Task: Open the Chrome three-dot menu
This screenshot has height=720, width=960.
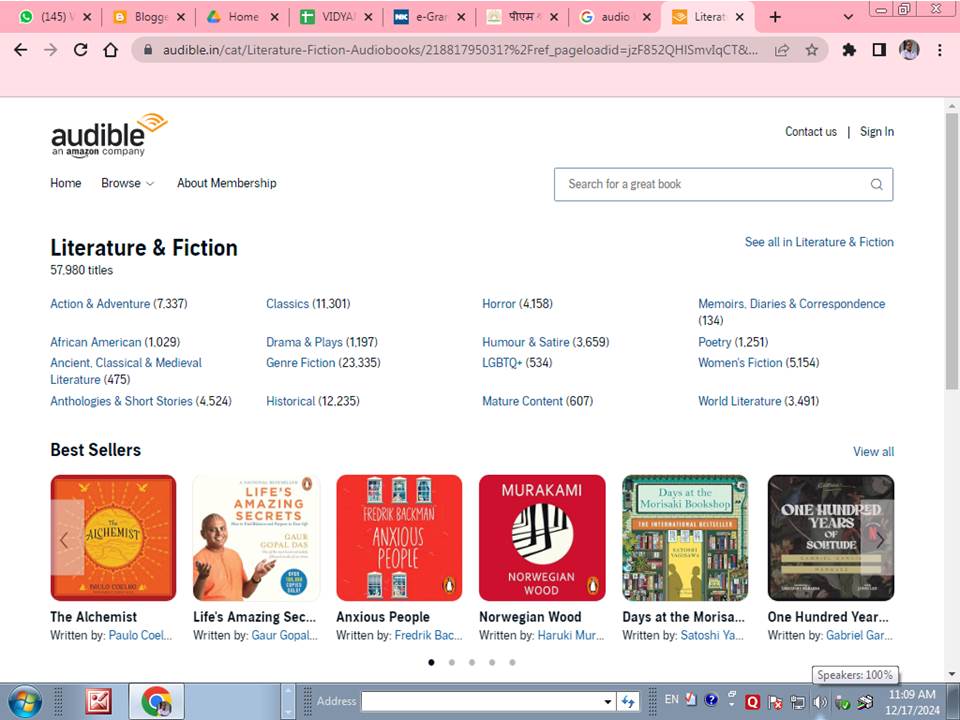Action: point(939,50)
